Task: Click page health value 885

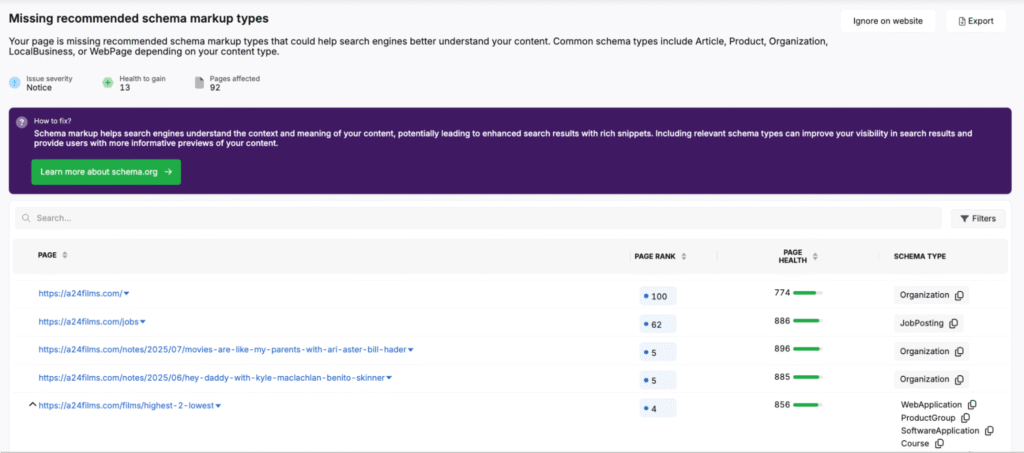Action: tap(782, 377)
